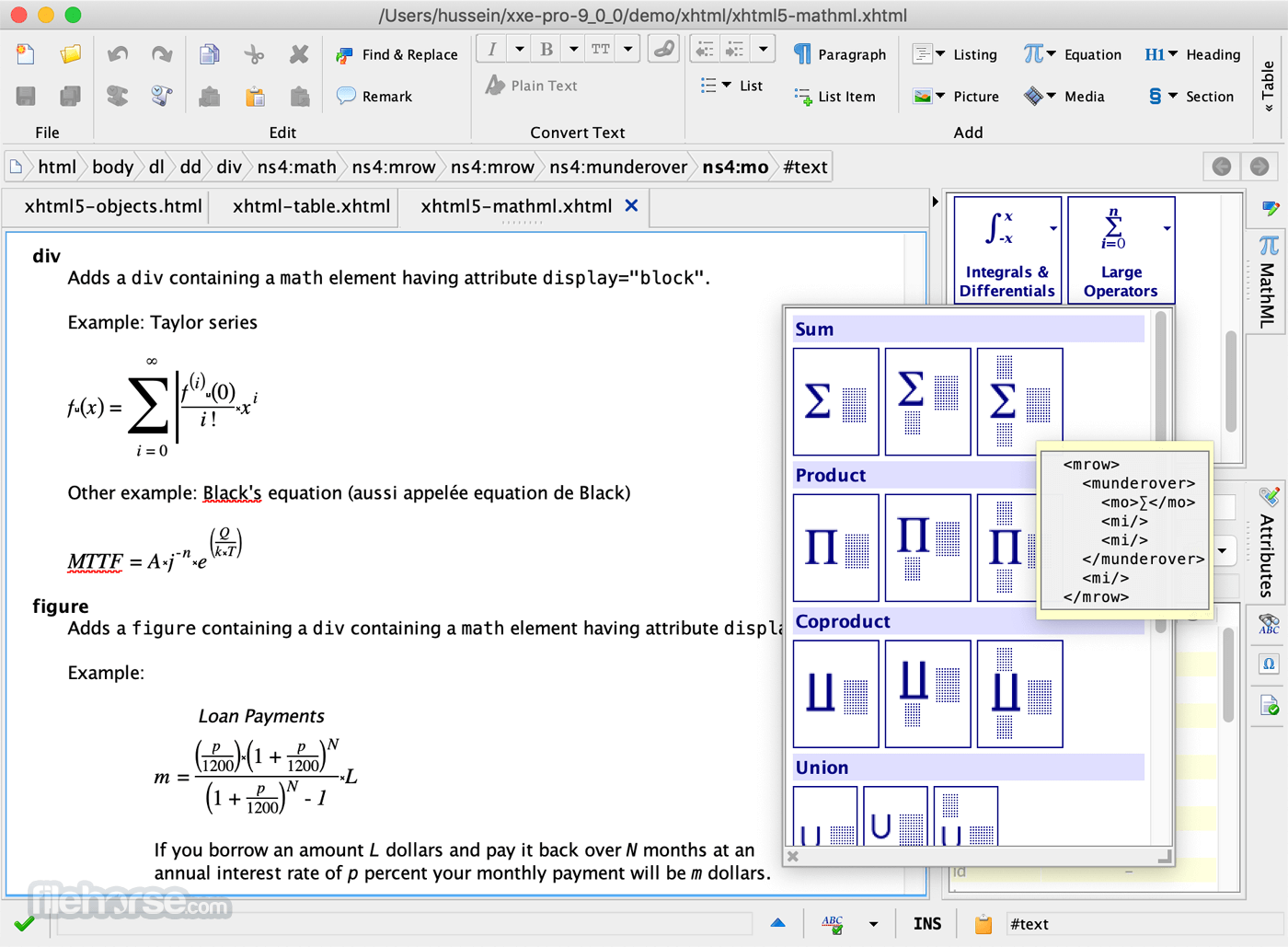Click the Paragraph button
1288x947 pixels.
839,54
